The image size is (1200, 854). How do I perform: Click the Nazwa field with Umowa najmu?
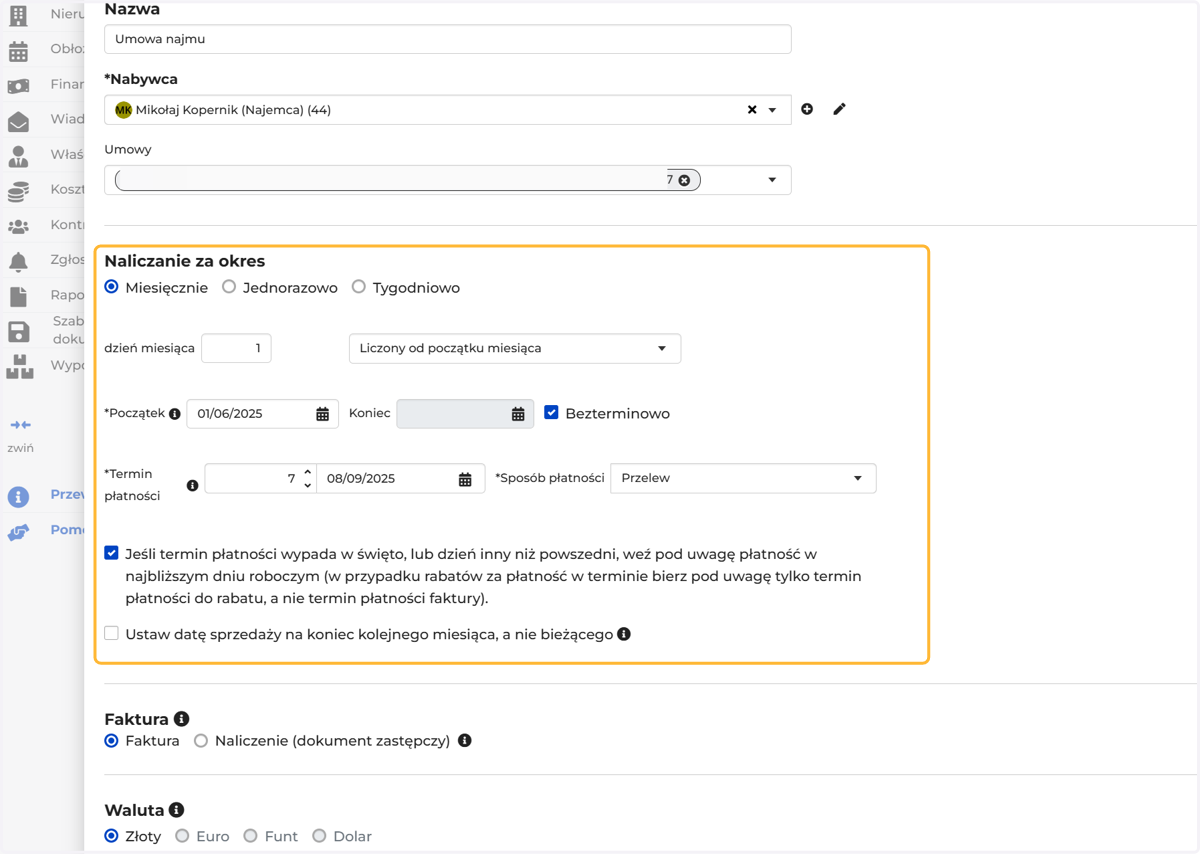pos(448,39)
